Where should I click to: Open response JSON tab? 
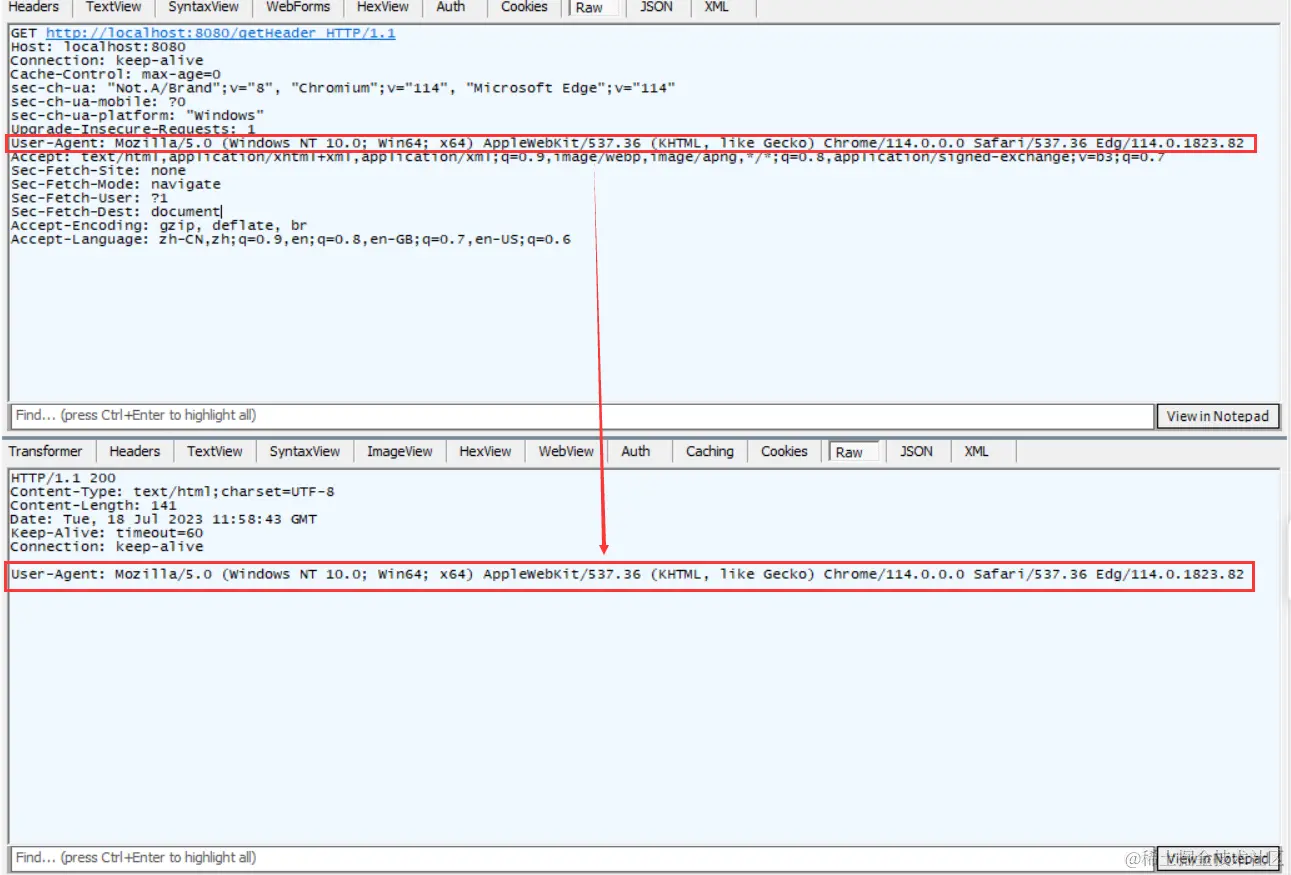[x=916, y=452]
